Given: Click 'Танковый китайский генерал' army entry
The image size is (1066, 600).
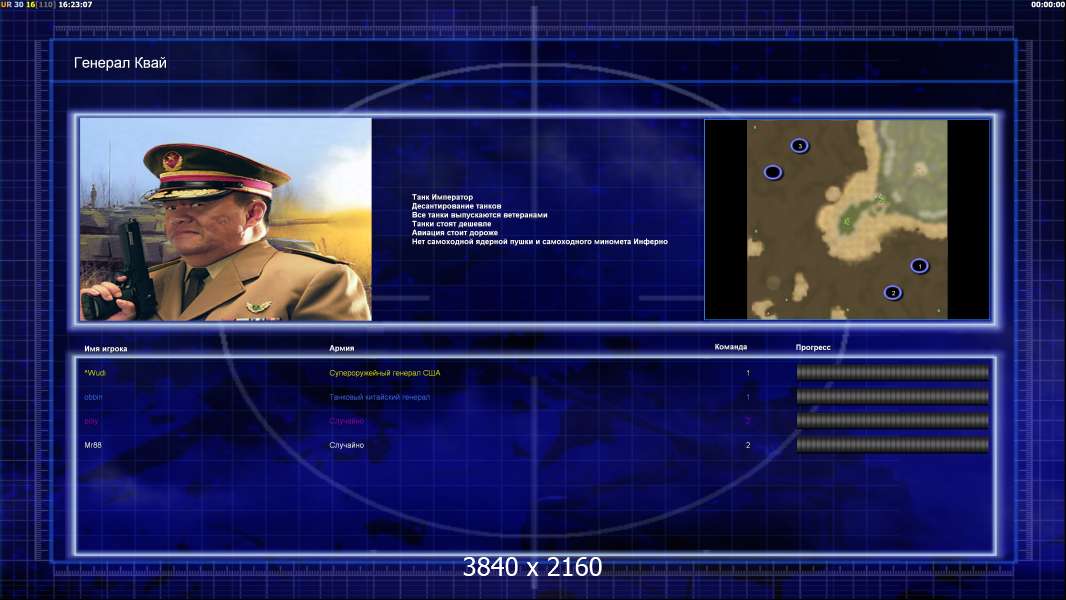Looking at the screenshot, I should [x=379, y=397].
